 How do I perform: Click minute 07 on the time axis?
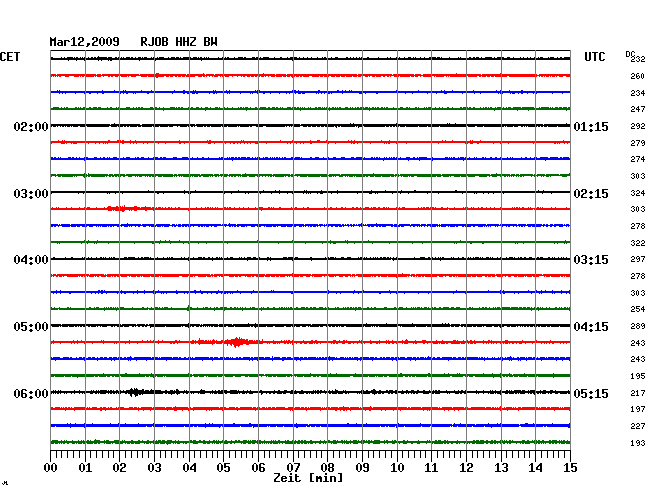point(293,468)
